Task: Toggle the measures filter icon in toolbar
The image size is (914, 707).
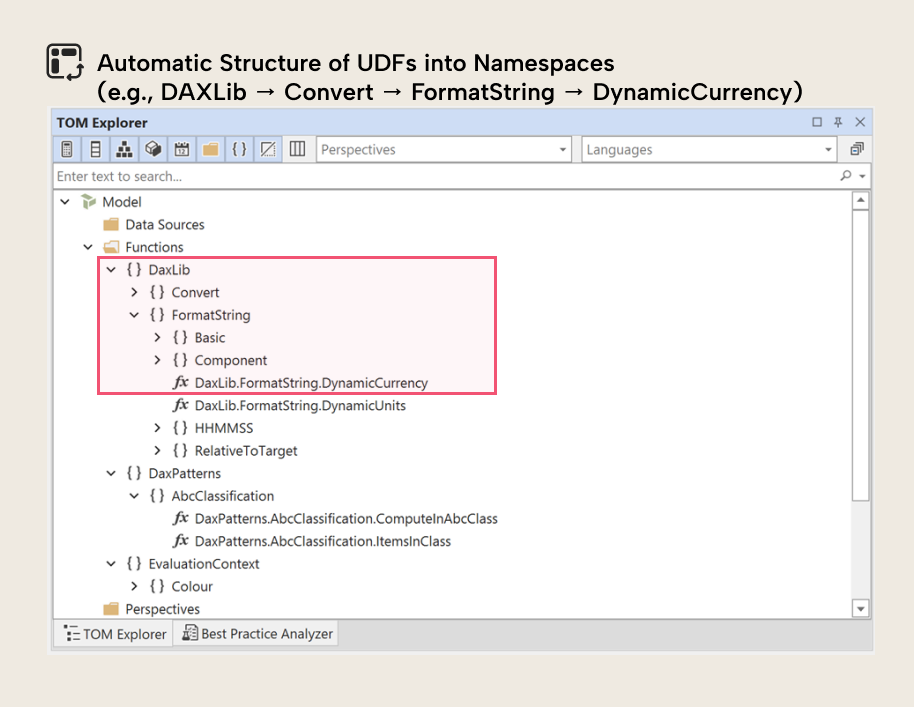Action: click(67, 148)
